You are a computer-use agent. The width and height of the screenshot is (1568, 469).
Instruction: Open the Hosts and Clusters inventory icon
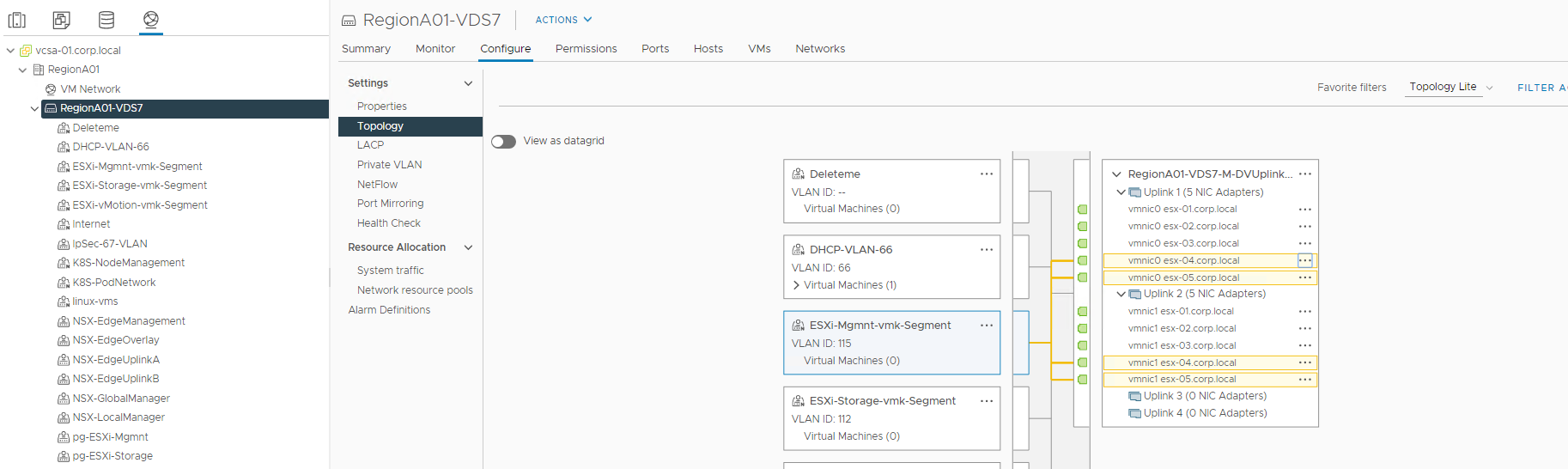(17, 20)
